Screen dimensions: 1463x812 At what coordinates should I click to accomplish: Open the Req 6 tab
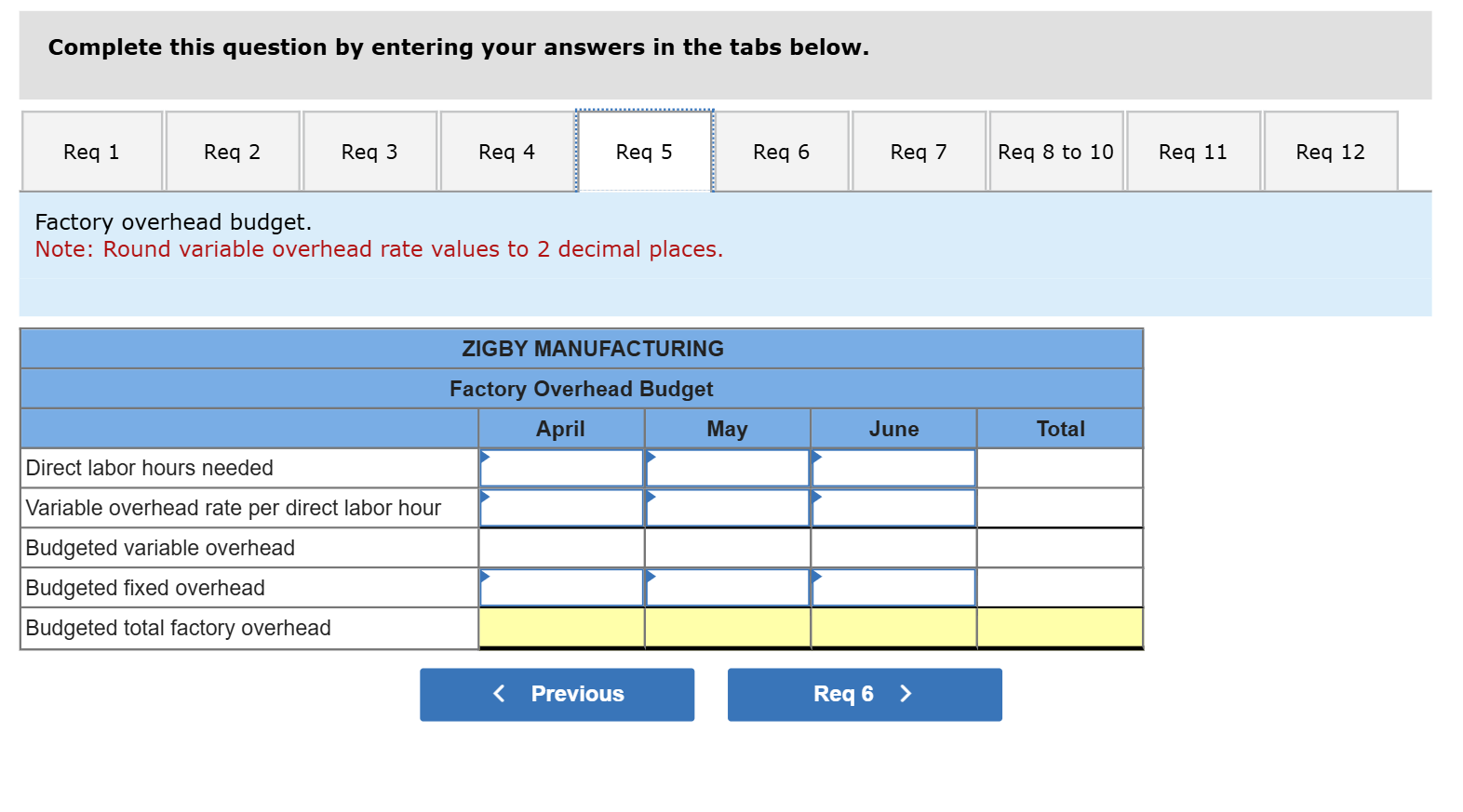point(782,151)
